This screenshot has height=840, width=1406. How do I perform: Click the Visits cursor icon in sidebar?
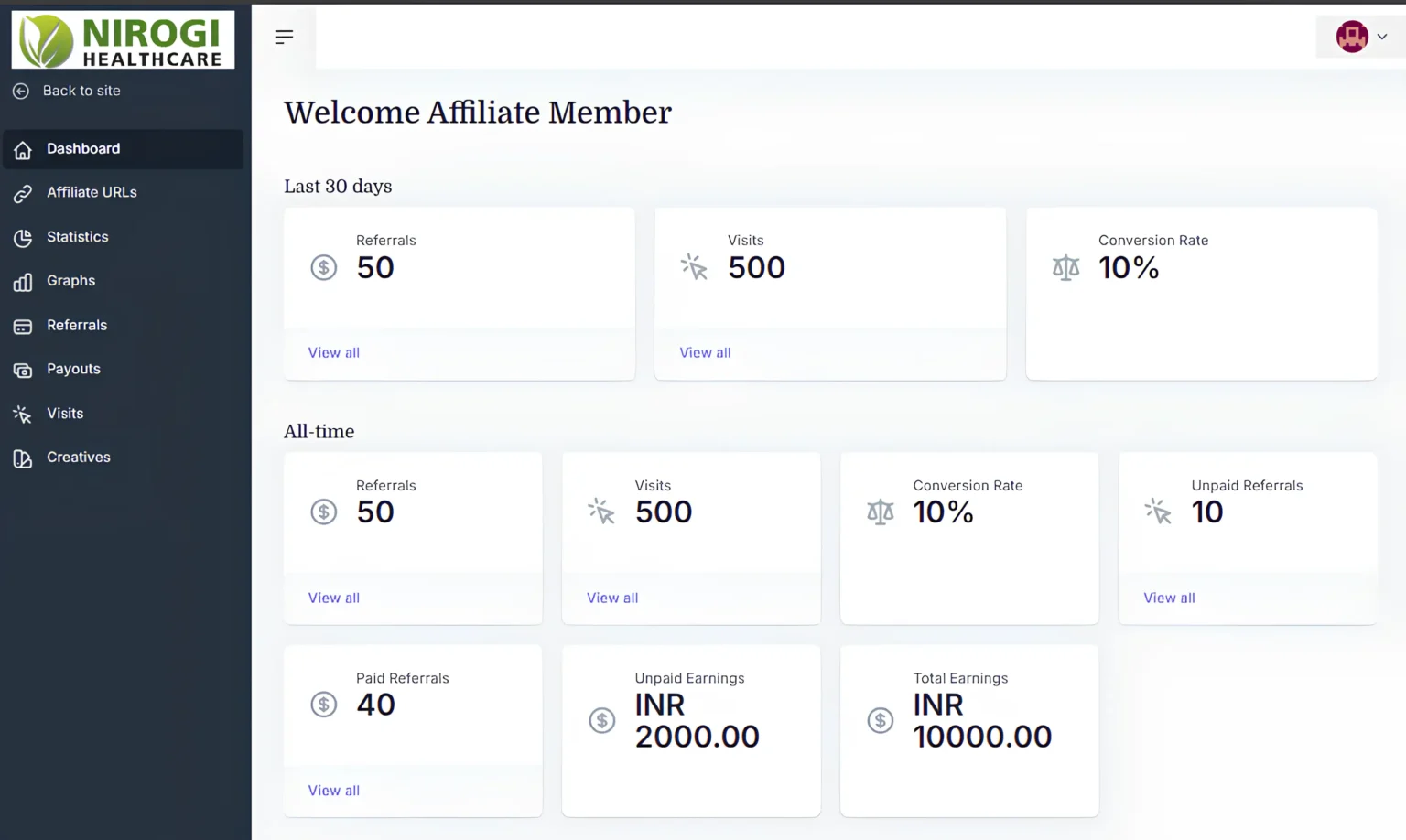click(23, 415)
